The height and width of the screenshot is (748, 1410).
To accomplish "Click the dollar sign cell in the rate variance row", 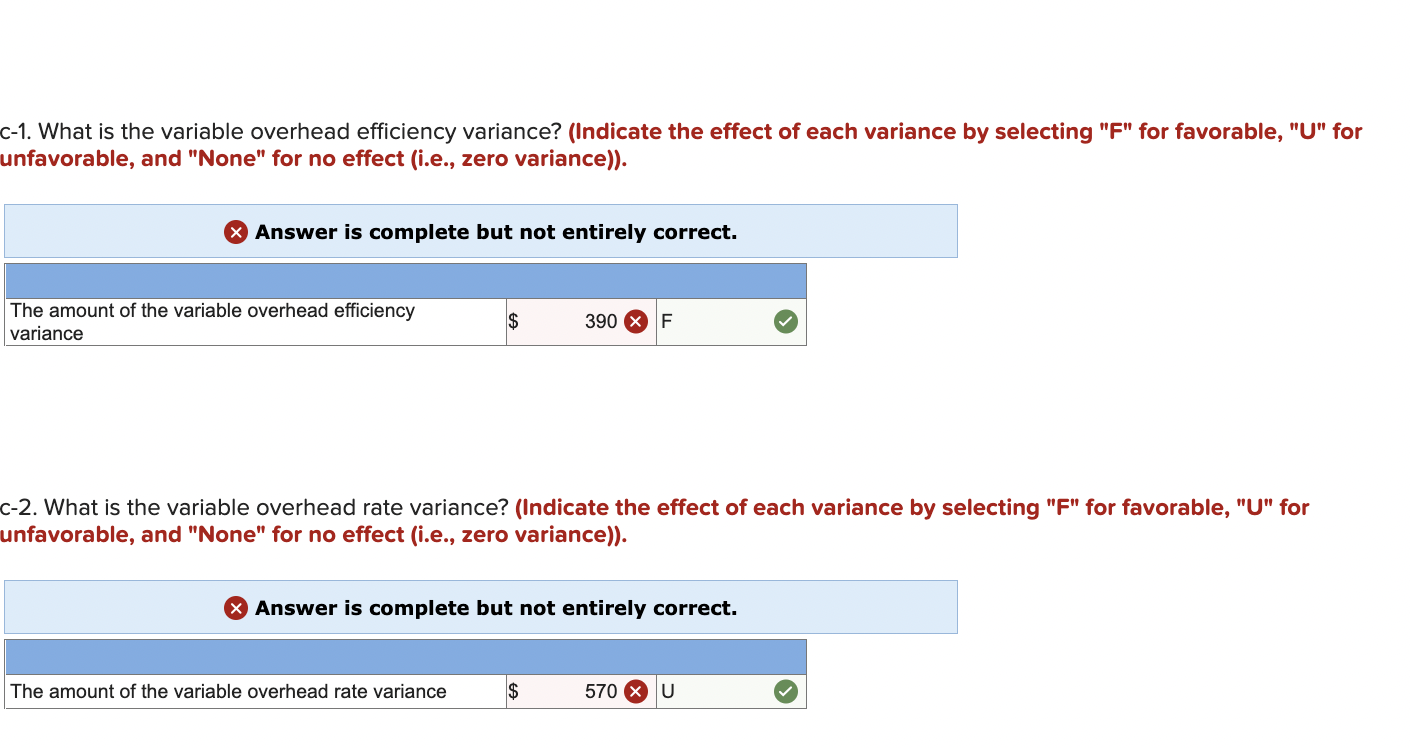I will tap(513, 691).
